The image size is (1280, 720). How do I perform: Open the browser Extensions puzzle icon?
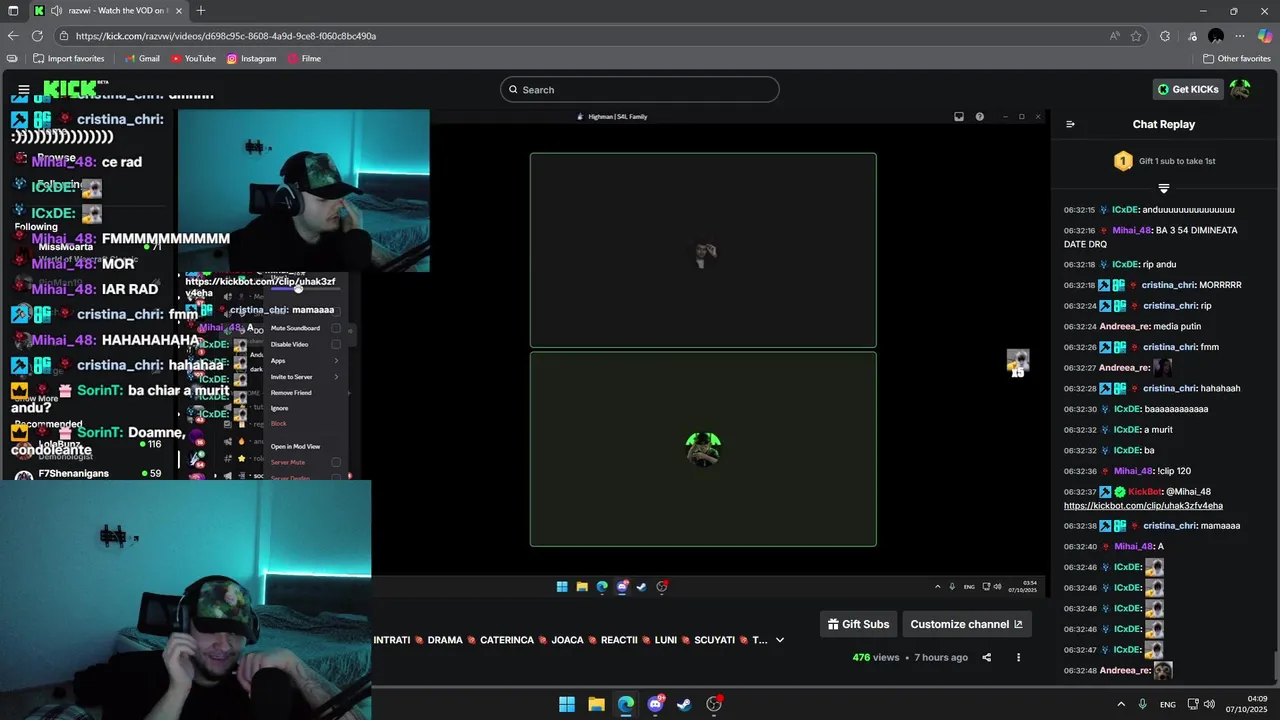[1165, 36]
